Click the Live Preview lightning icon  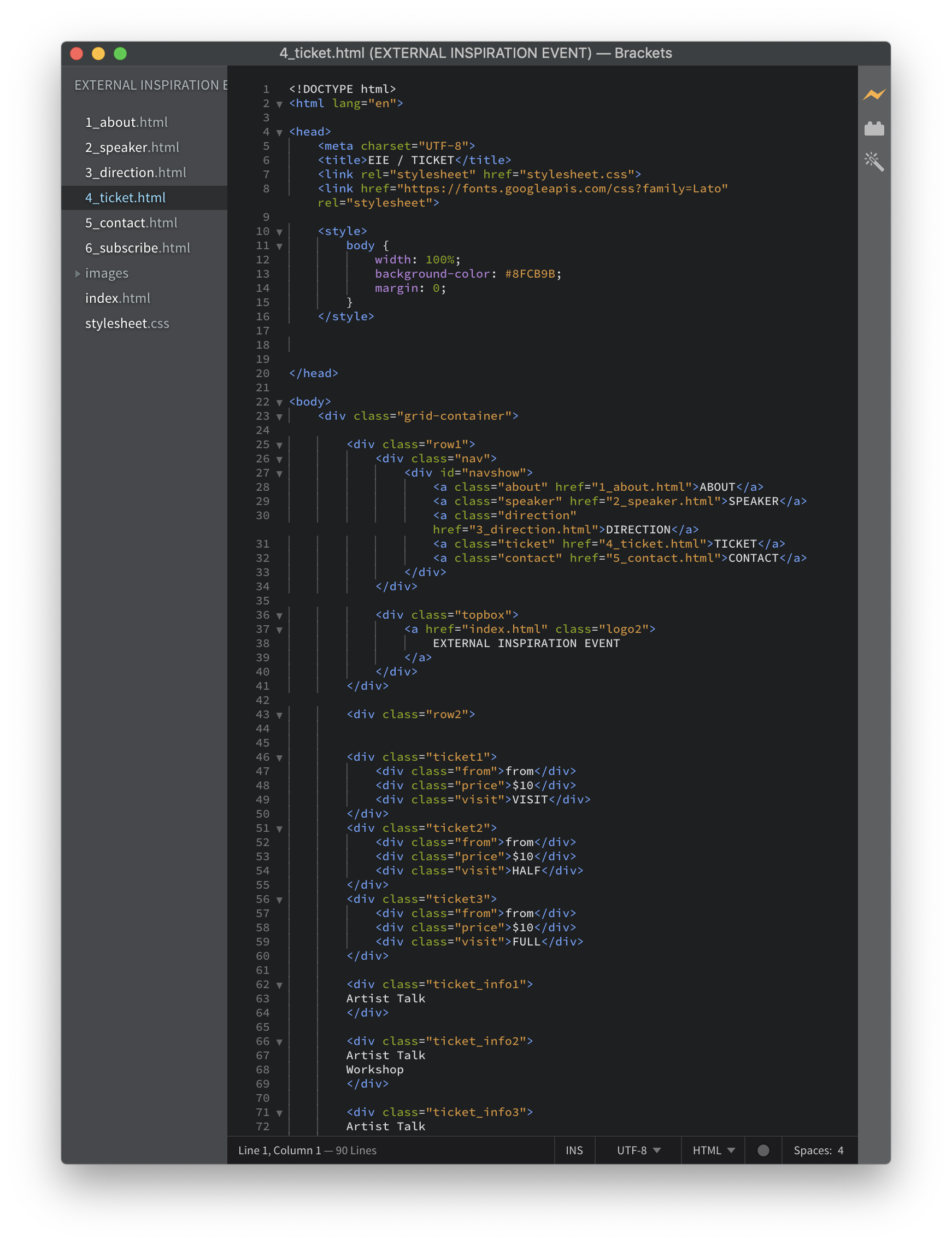tap(874, 95)
